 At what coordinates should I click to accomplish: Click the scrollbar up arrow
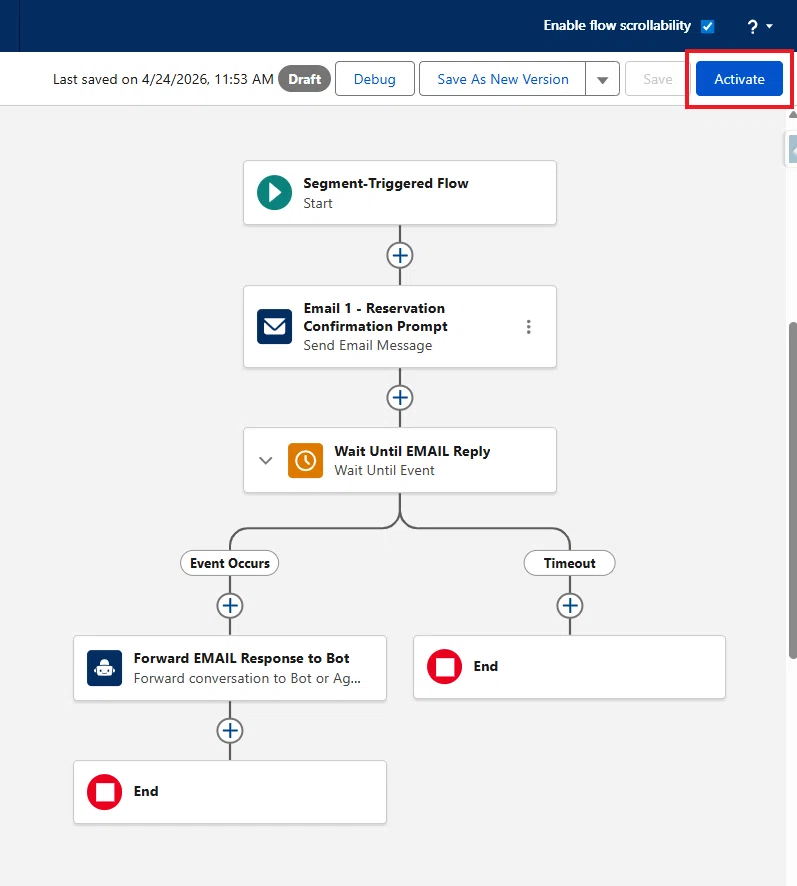tap(792, 115)
